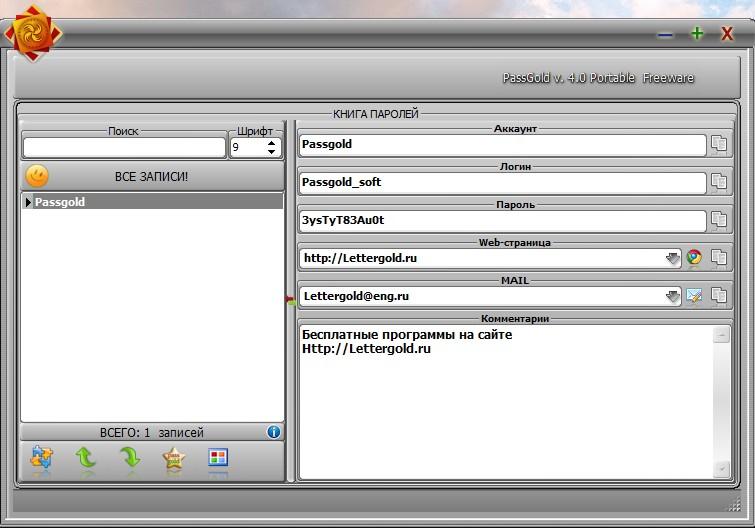Viewport: 755px width, 528px height.
Task: Click the Логин field with Passgold_soft
Action: 503,182
